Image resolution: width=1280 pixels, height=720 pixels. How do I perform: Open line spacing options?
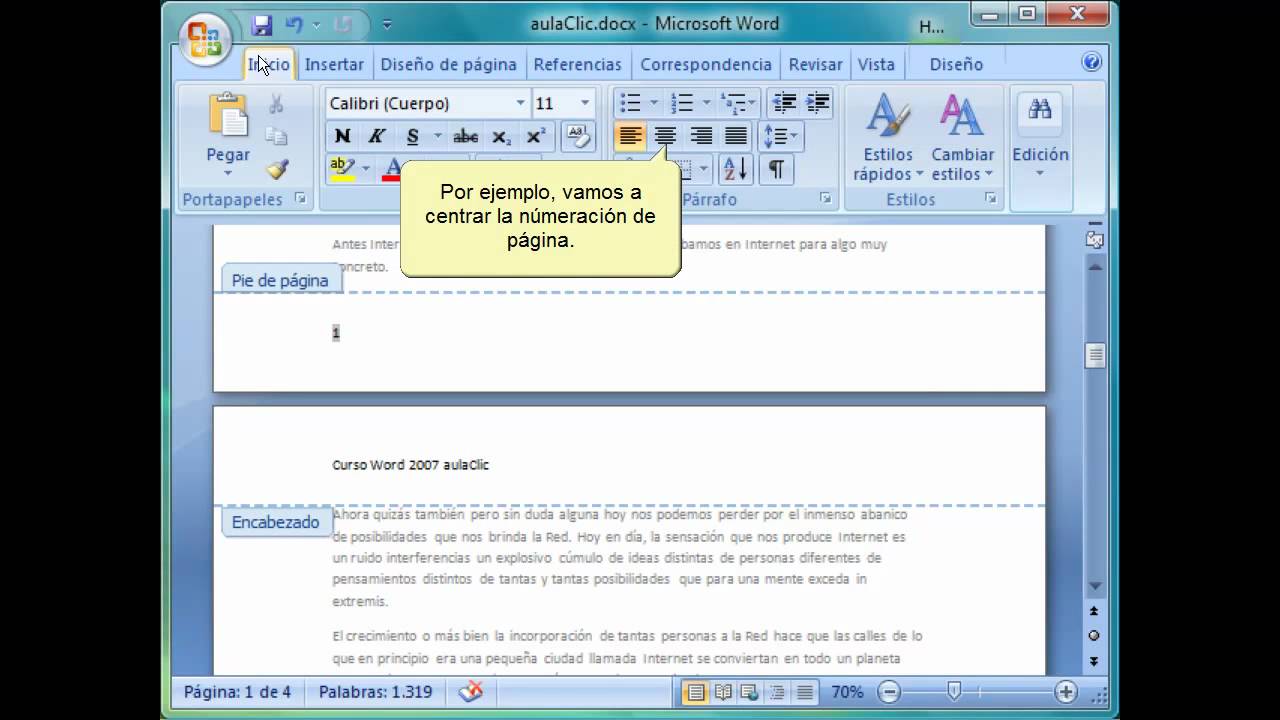781,136
